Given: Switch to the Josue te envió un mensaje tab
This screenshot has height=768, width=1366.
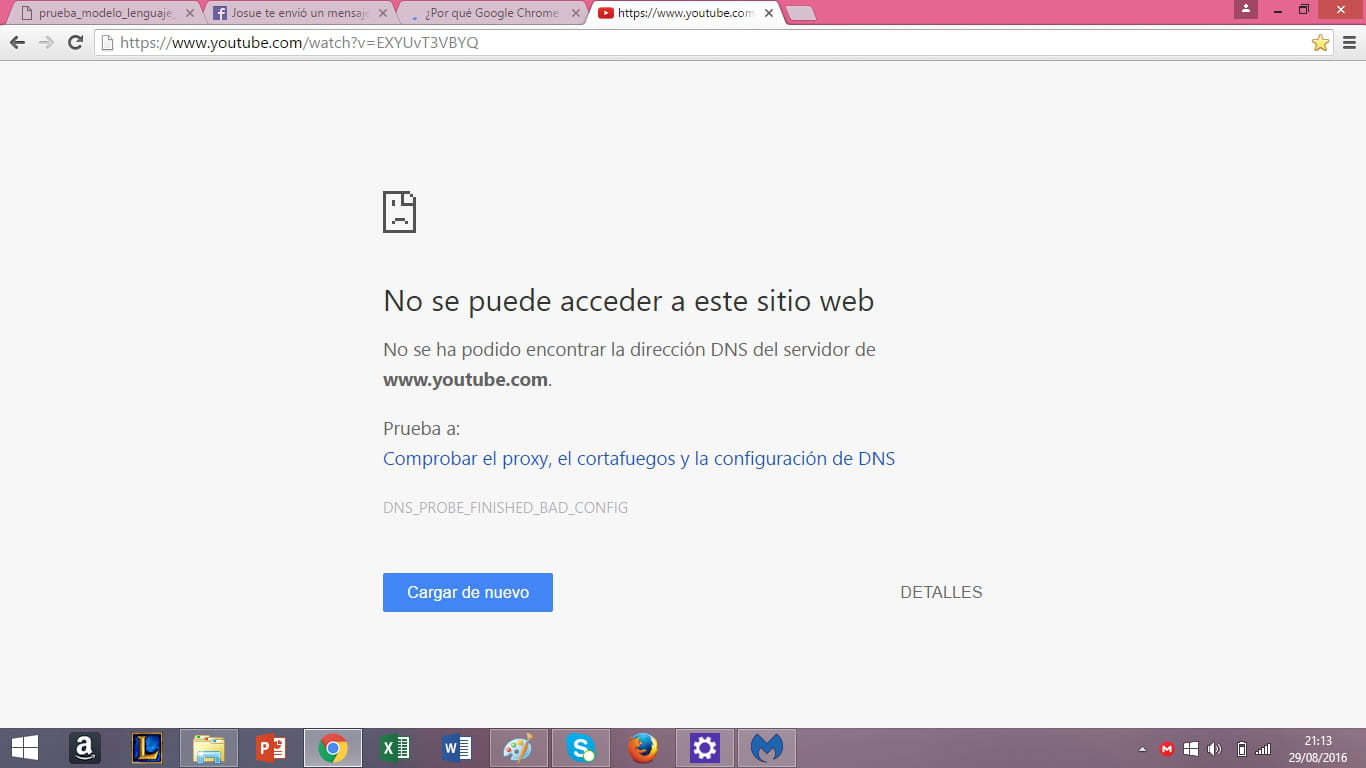Looking at the screenshot, I should (x=300, y=13).
